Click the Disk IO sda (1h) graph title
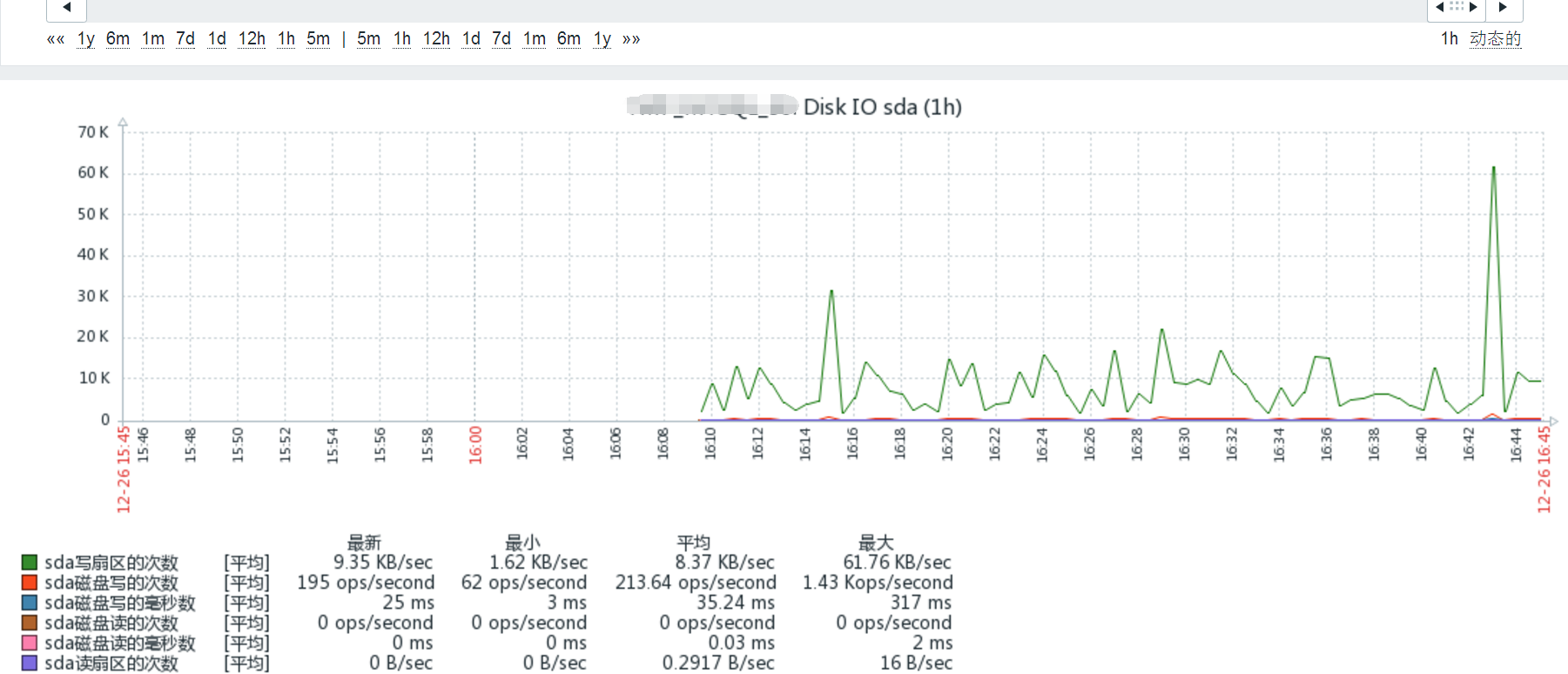The height and width of the screenshot is (674, 1568). [x=882, y=107]
